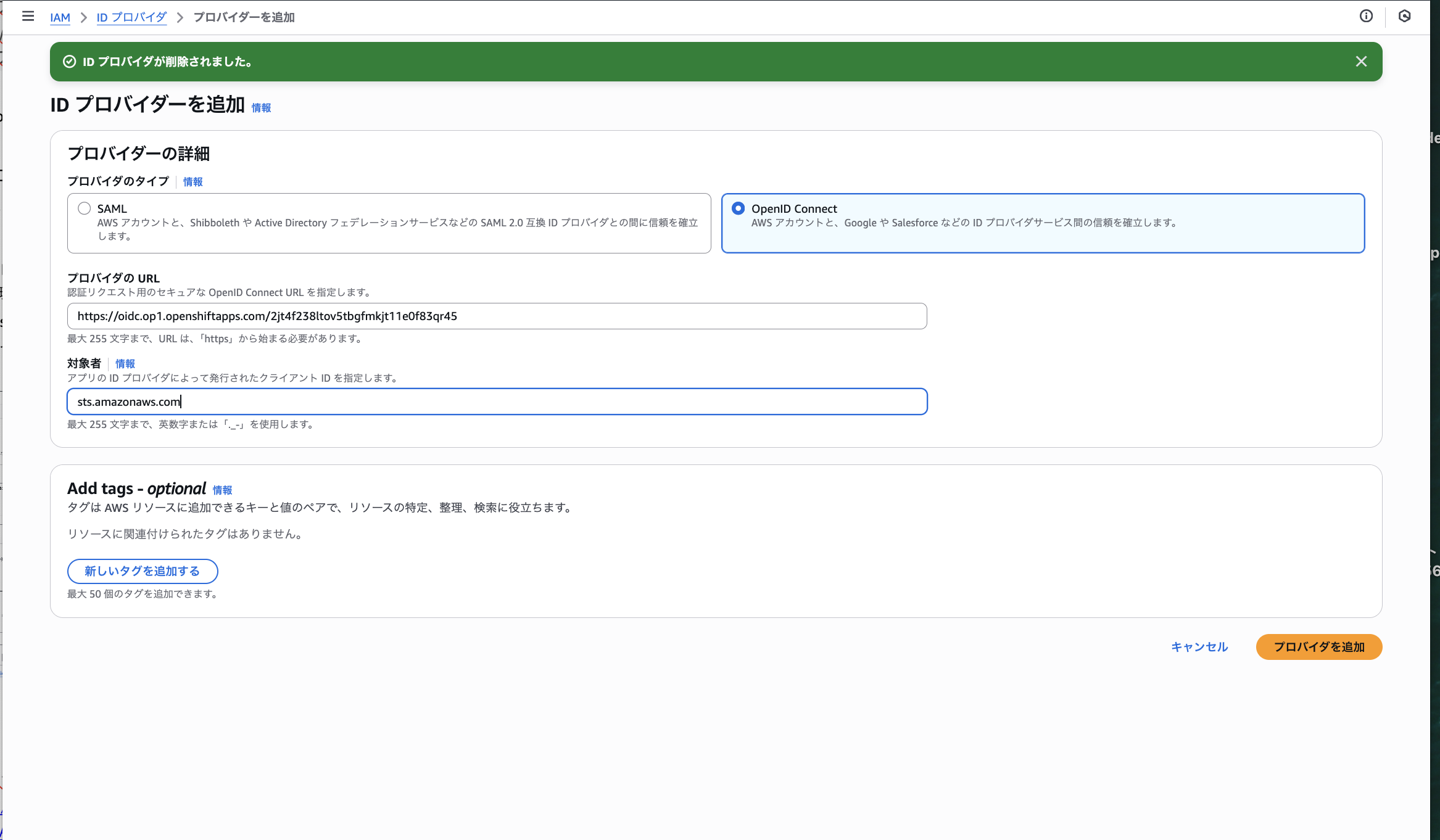Open the ID プロバイダ breadcrumb link

pyautogui.click(x=131, y=17)
